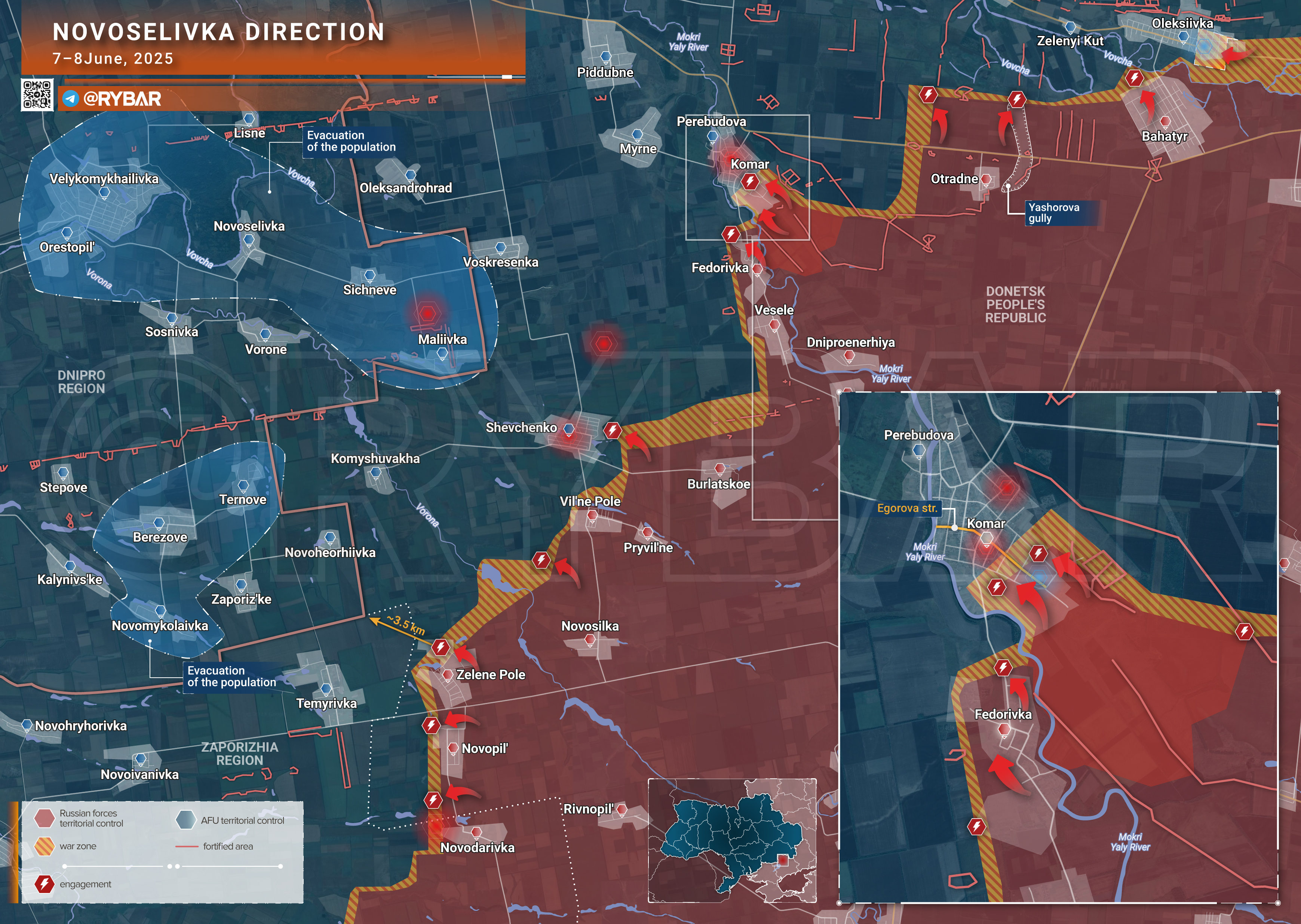Click the engagement marker above Zelene Pole
Screen dimensions: 1301x924
pyautogui.click(x=440, y=647)
